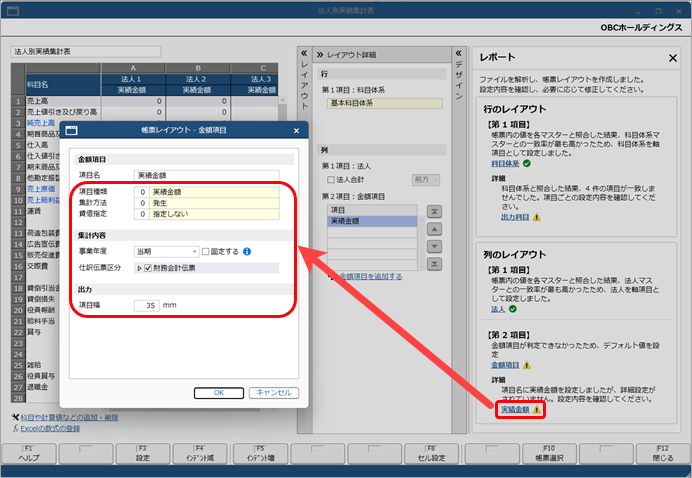Click the F8 セル設定 function key
The image size is (692, 478).
point(431,454)
